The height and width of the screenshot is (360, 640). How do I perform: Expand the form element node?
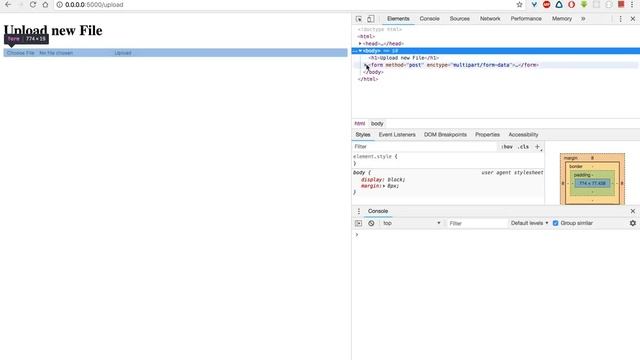366,65
